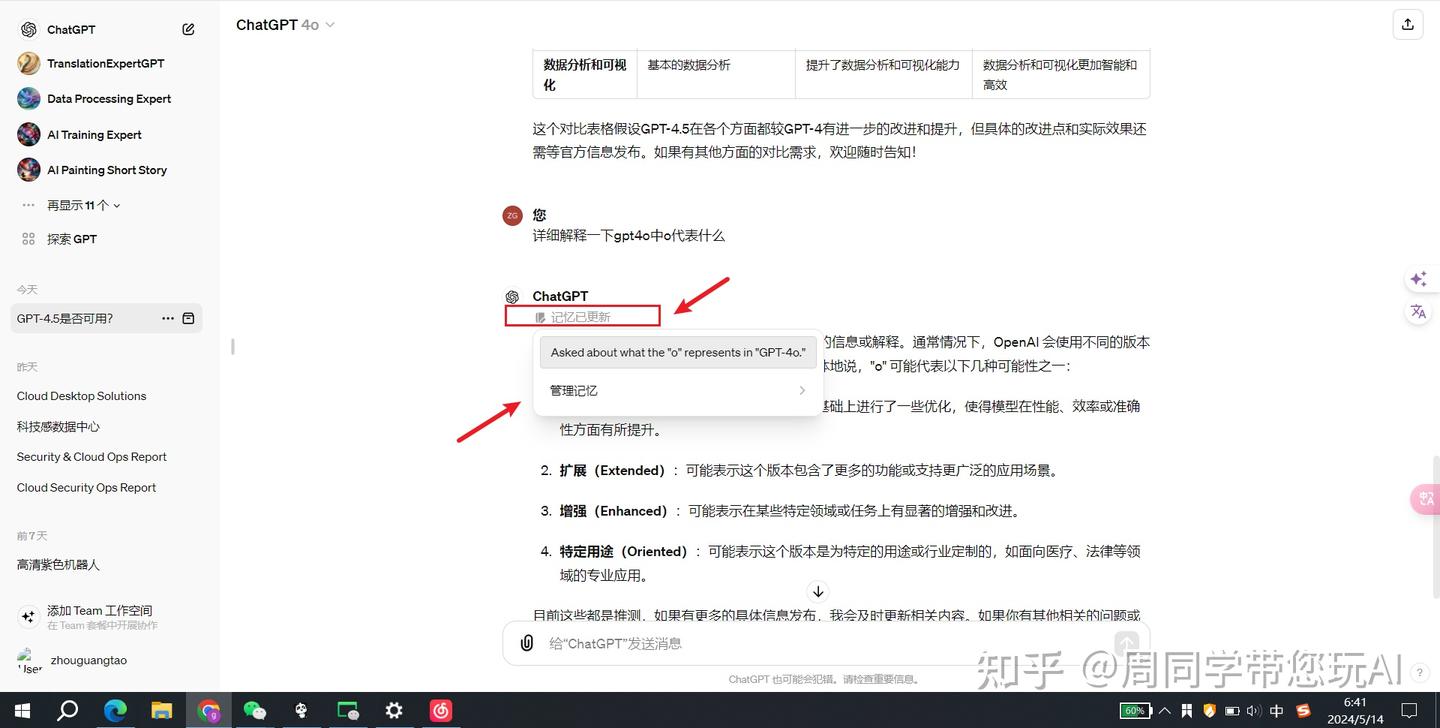Open the sparkle AI assistant tool

point(1418,279)
